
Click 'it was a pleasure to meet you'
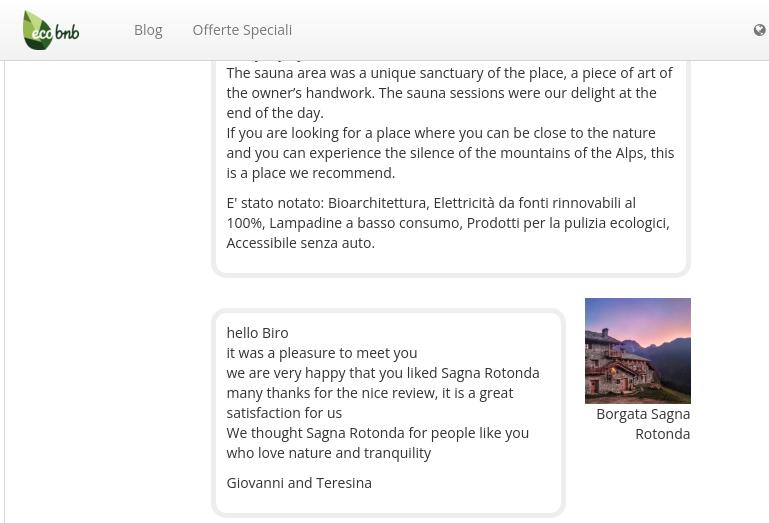click(x=321, y=353)
